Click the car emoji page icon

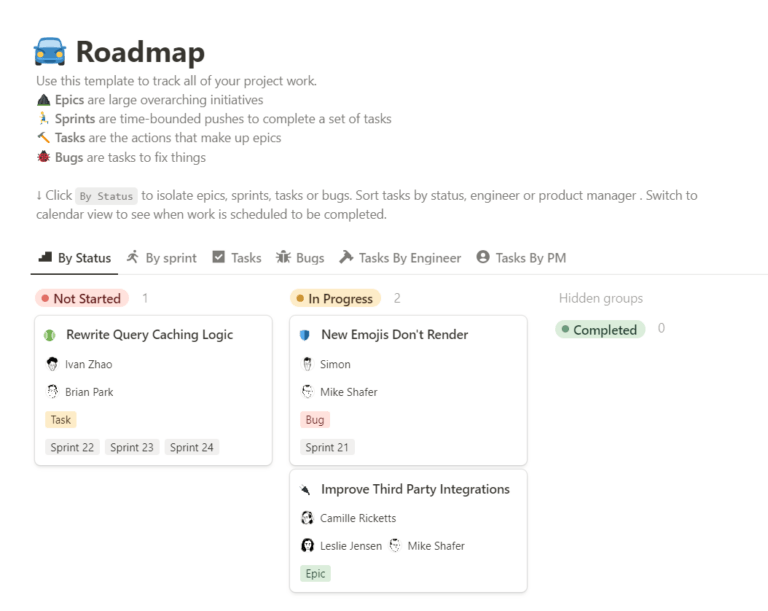point(50,51)
